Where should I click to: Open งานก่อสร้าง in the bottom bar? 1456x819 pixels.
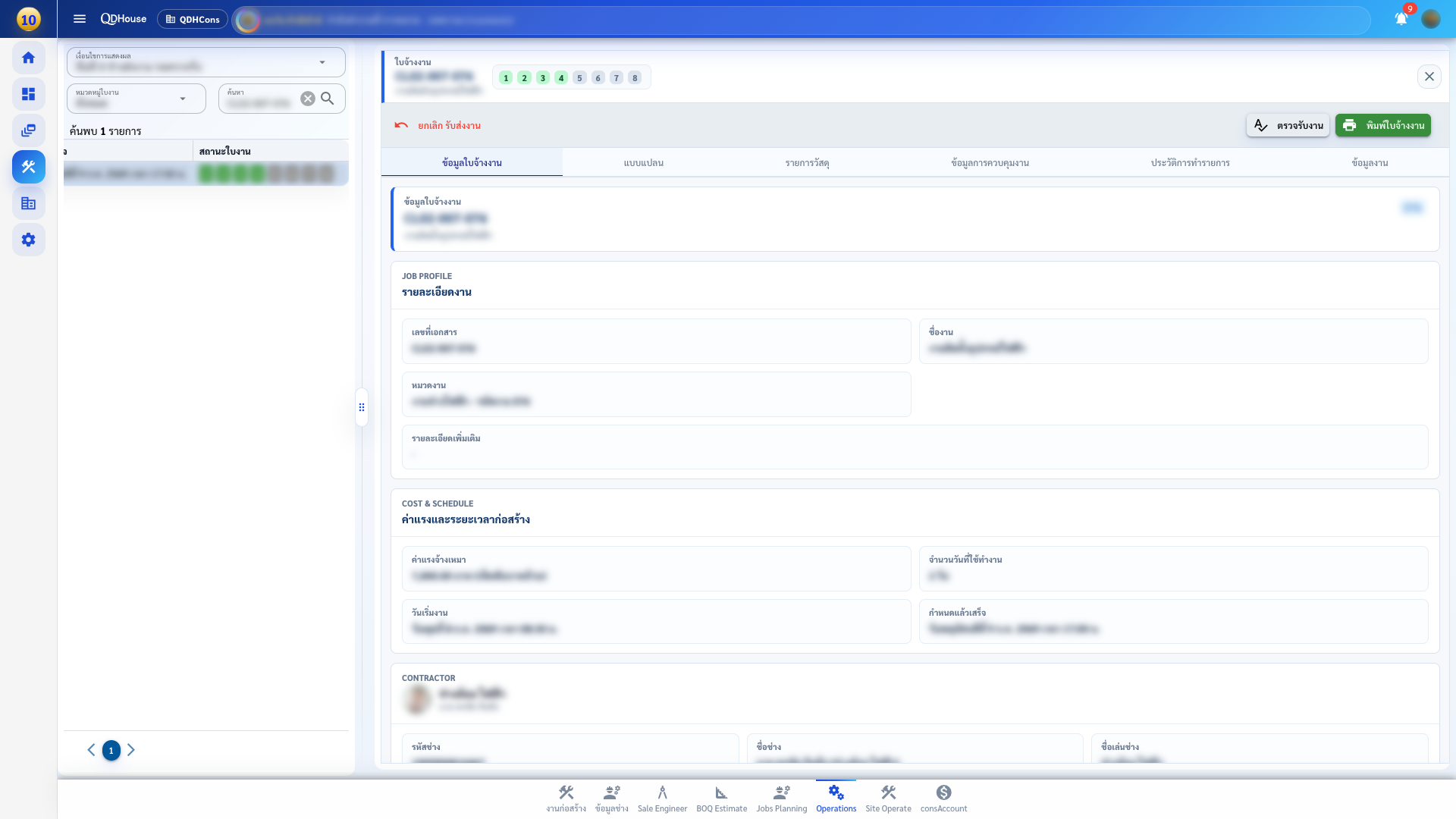pyautogui.click(x=566, y=799)
